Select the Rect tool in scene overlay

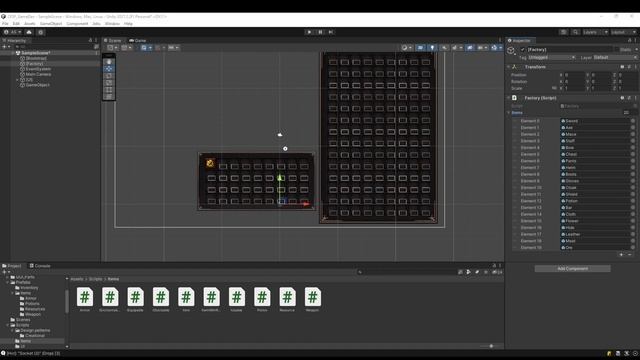point(109,89)
